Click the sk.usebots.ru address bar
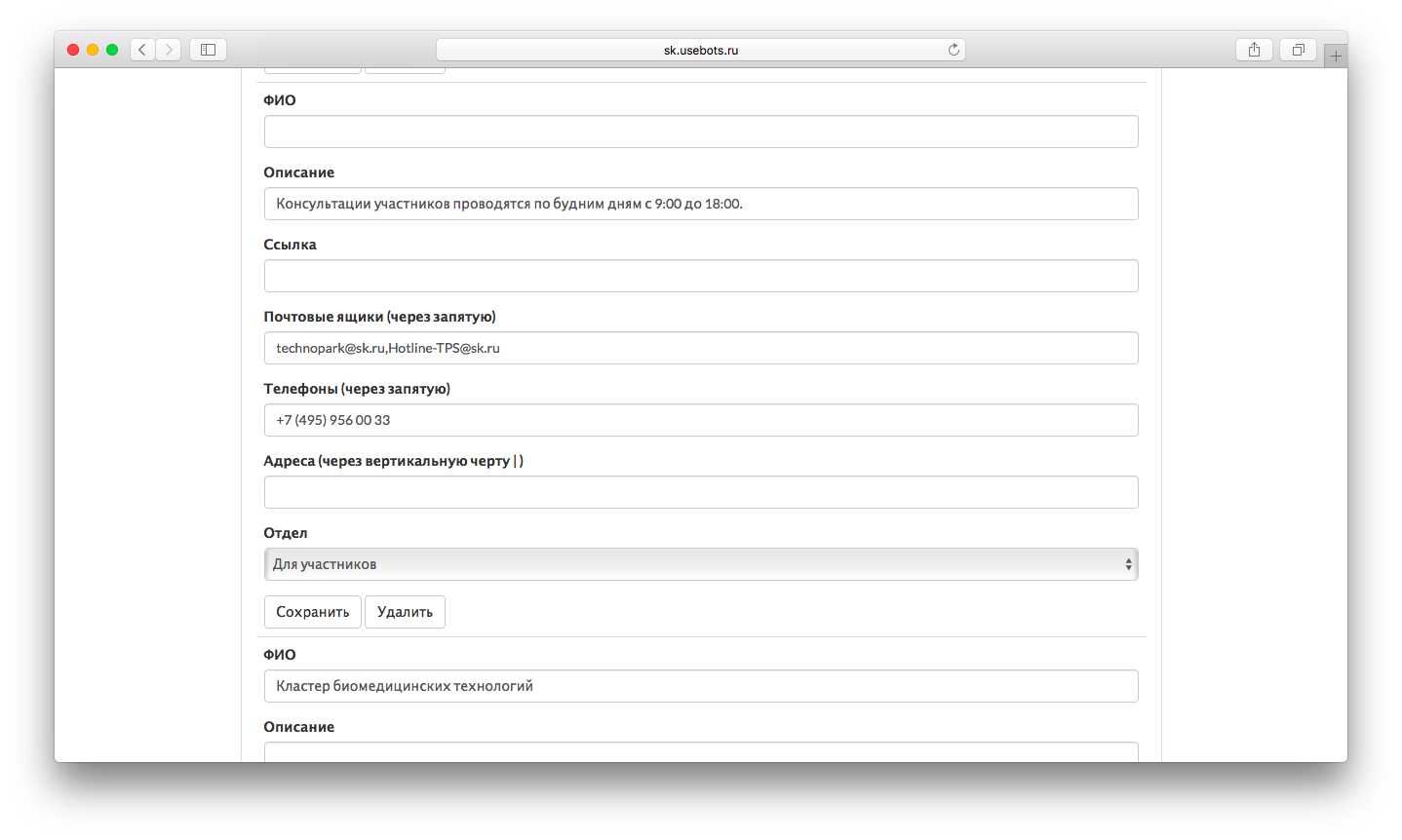Screen dimensions: 1402x840 pos(701,50)
